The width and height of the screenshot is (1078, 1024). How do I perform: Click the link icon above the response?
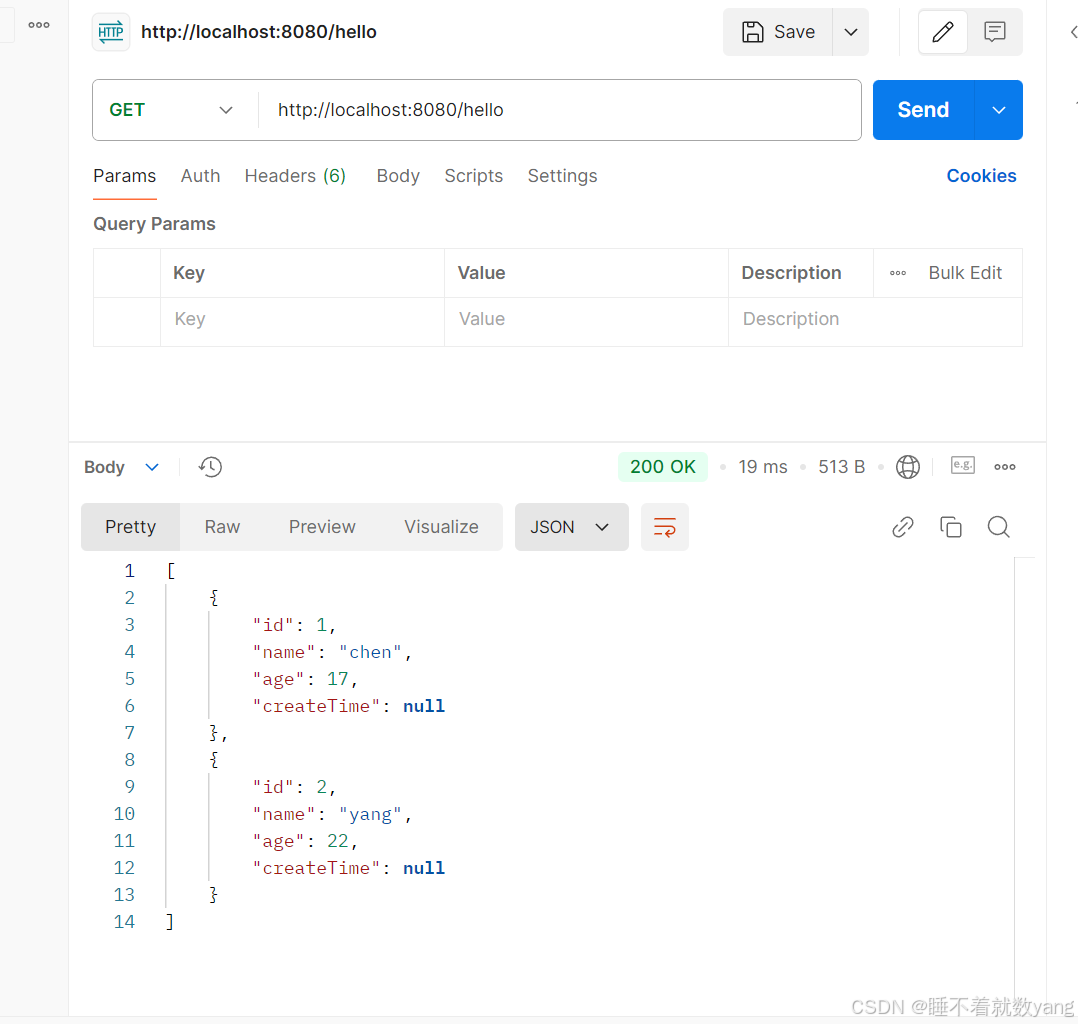tap(902, 526)
